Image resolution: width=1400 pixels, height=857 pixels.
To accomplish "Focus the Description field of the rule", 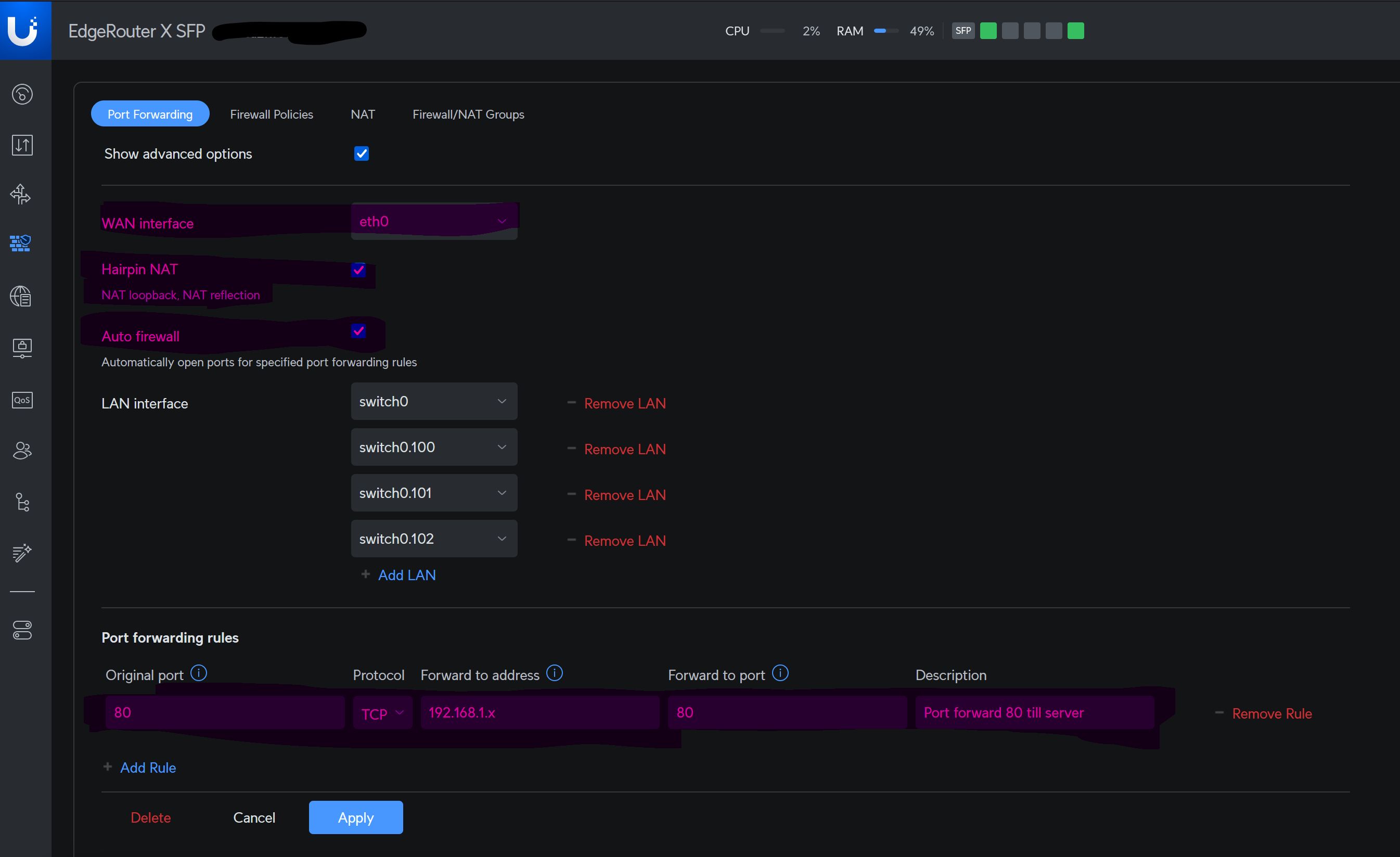I will pyautogui.click(x=1035, y=713).
